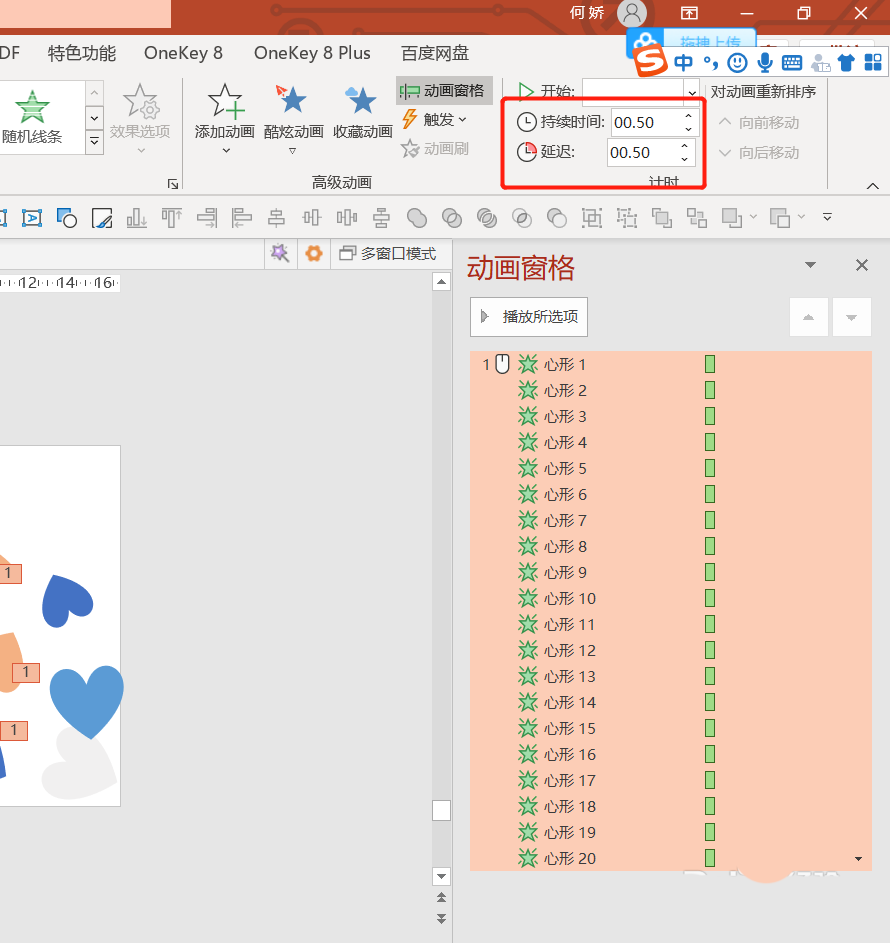Toggle the 动画窗格 (Animation Pane) button
The width and height of the screenshot is (890, 943).
(444, 90)
